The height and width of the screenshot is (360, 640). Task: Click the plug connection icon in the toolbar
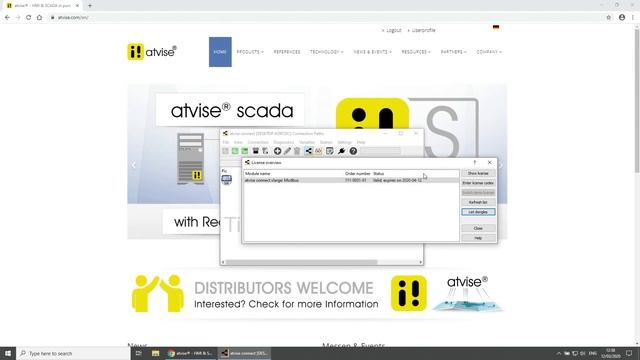(x=341, y=151)
